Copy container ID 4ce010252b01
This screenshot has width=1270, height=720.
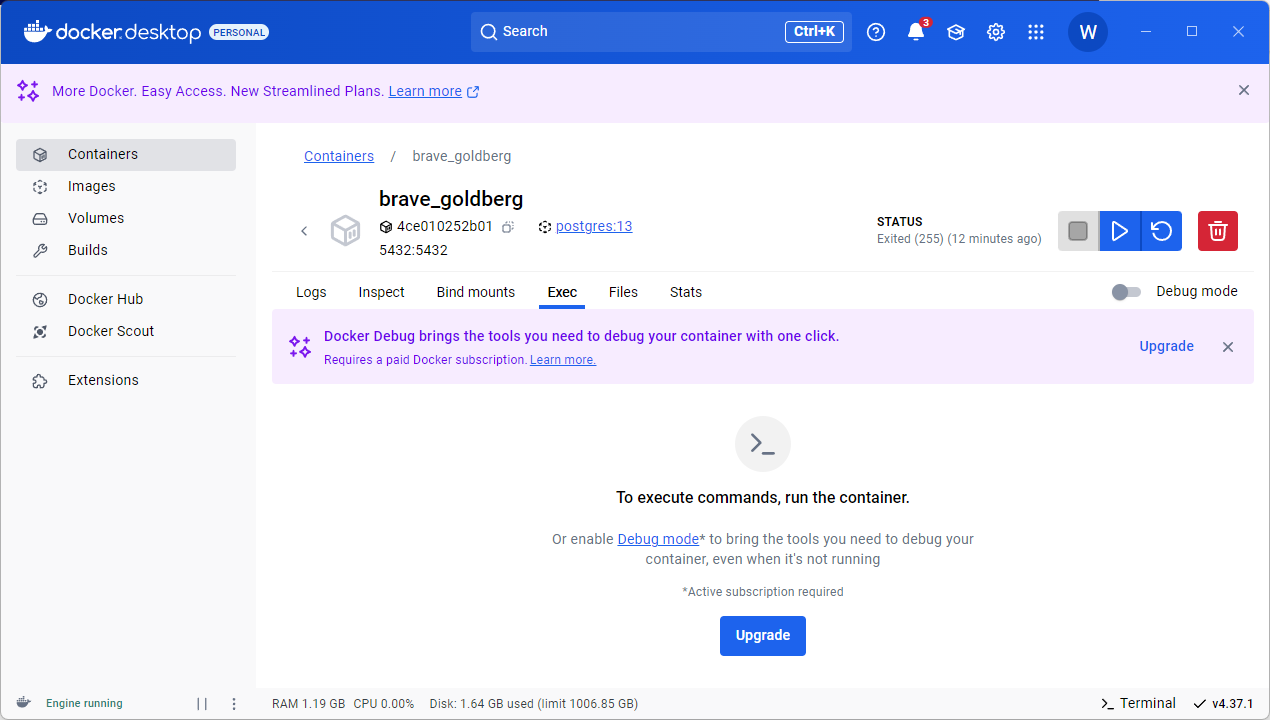tap(508, 227)
